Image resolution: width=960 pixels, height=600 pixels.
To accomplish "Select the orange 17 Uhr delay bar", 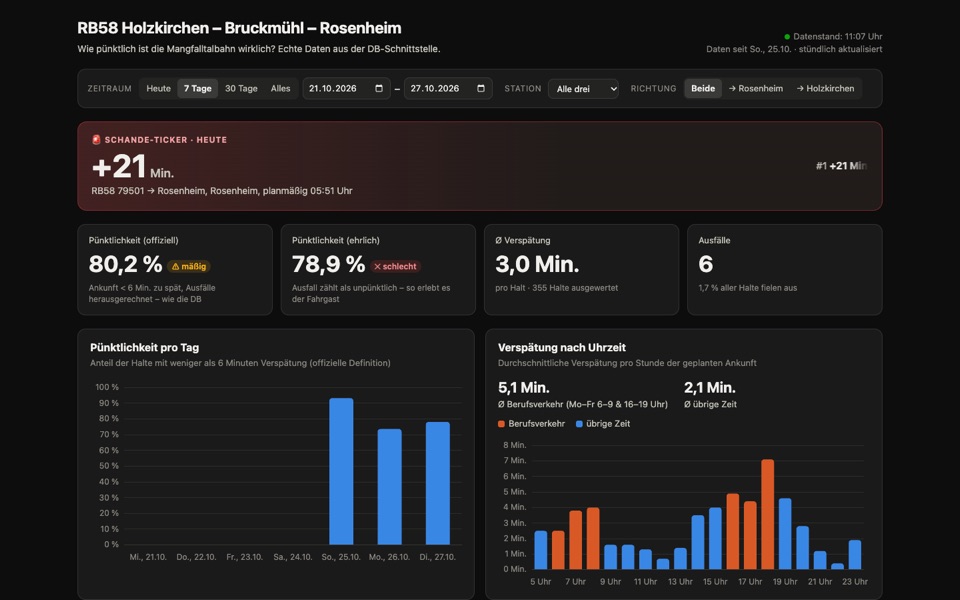I will click(750, 535).
